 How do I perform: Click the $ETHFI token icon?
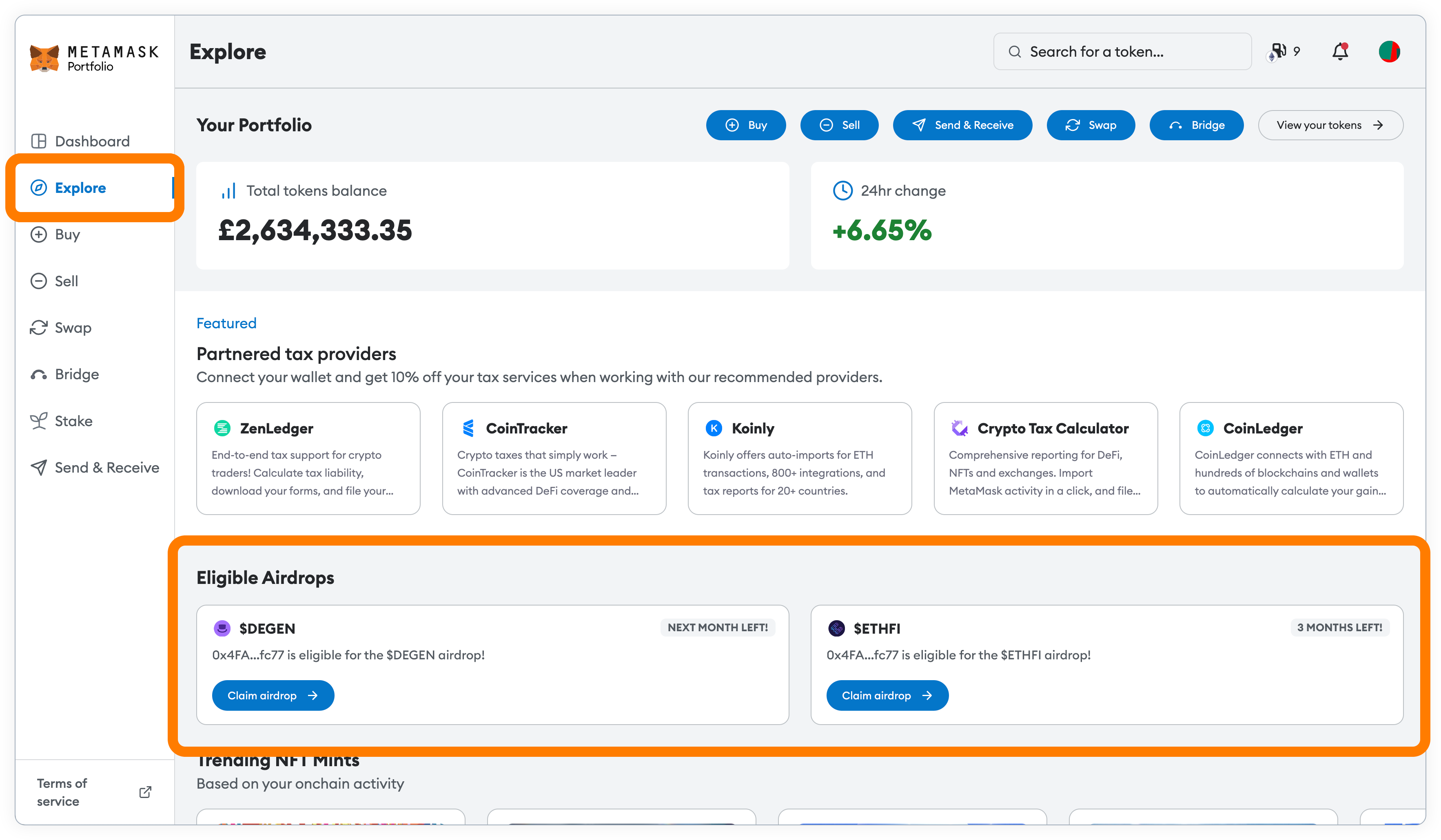click(836, 628)
